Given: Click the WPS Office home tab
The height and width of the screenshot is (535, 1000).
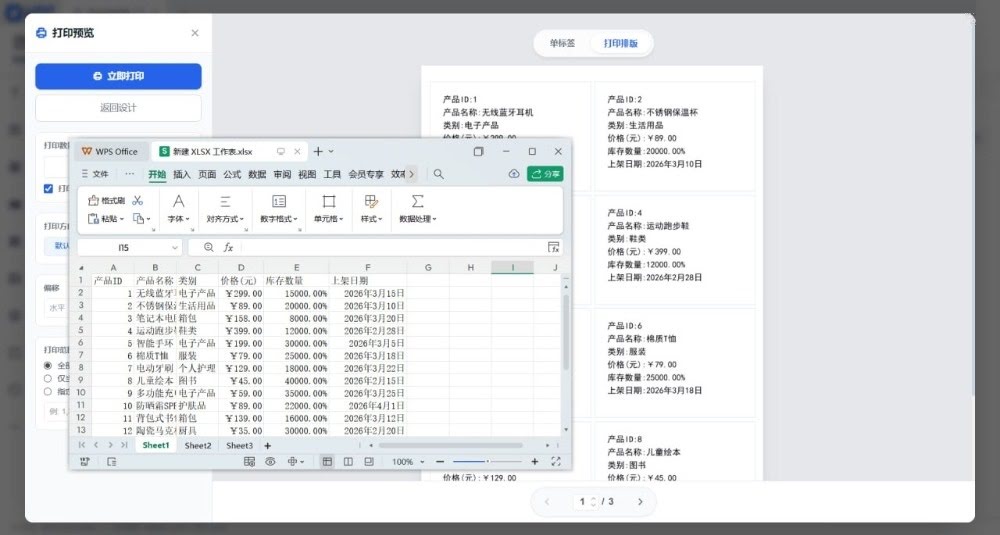Looking at the screenshot, I should (110, 152).
